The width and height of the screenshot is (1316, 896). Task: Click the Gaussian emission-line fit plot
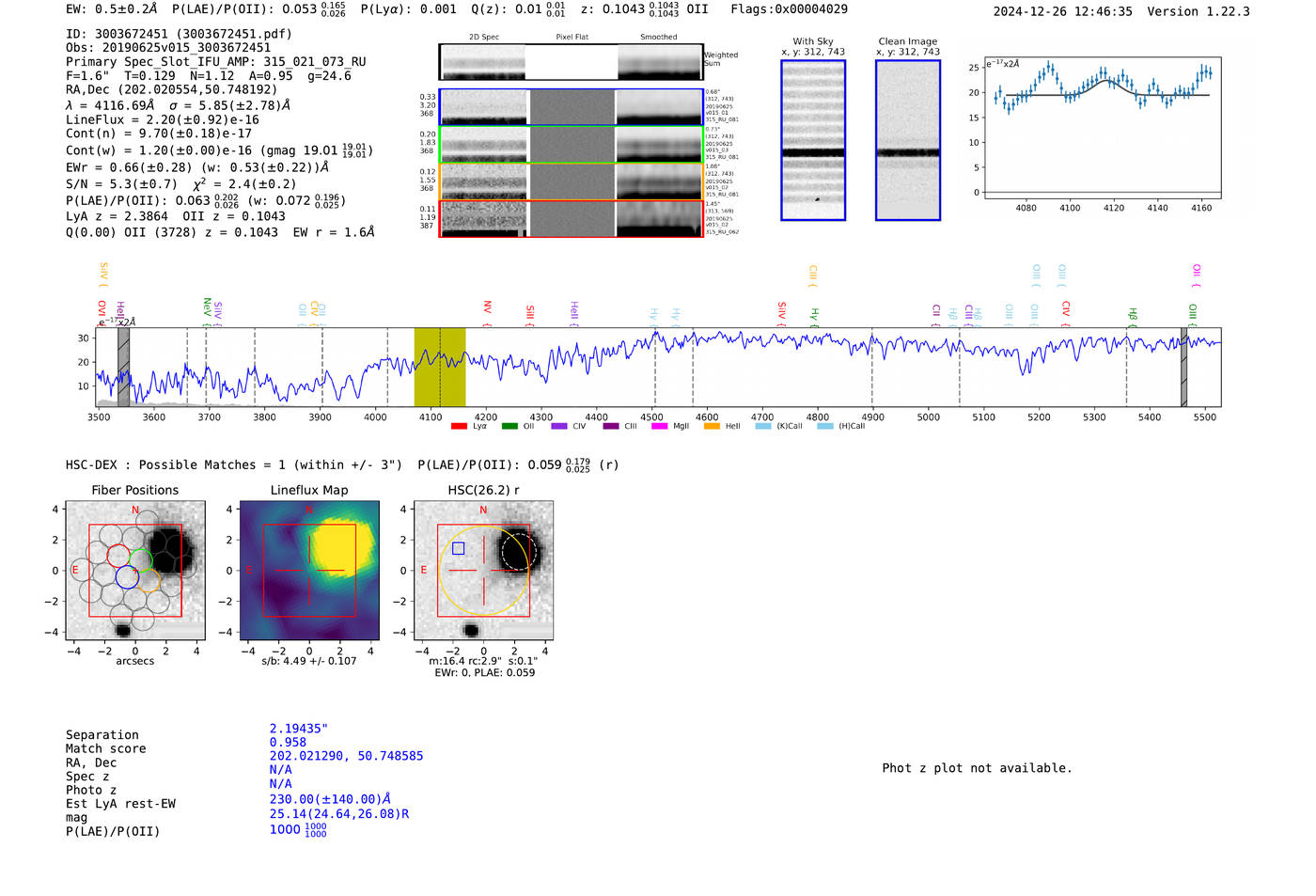pos(1102,128)
